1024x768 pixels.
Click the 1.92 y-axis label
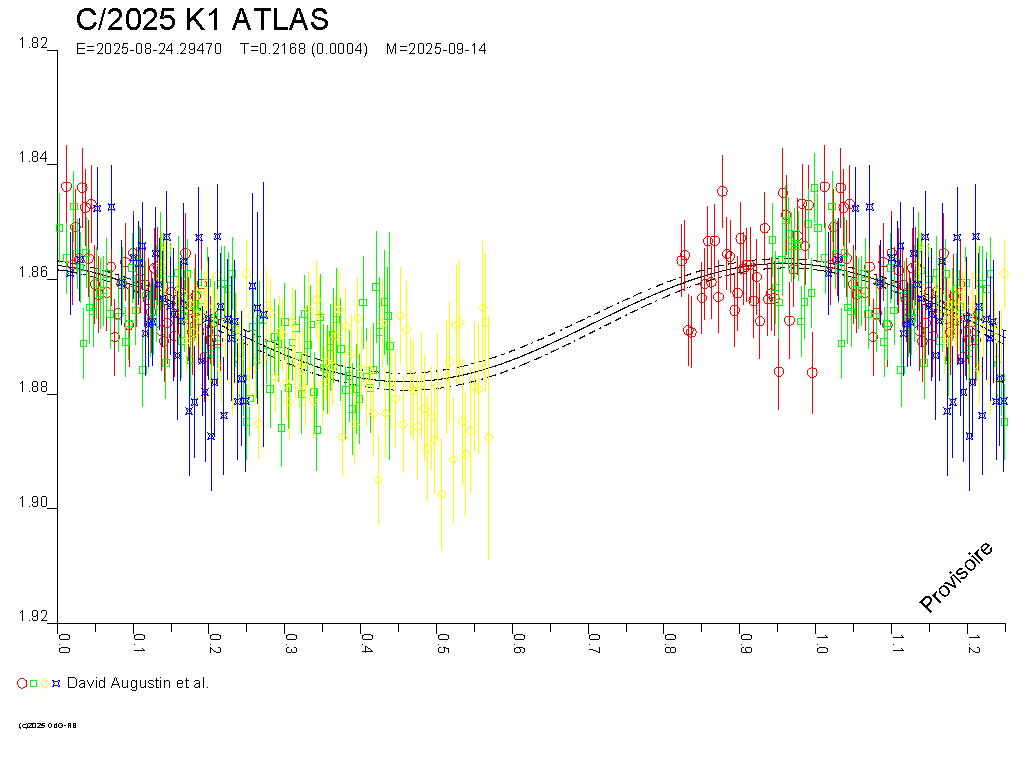(x=33, y=617)
